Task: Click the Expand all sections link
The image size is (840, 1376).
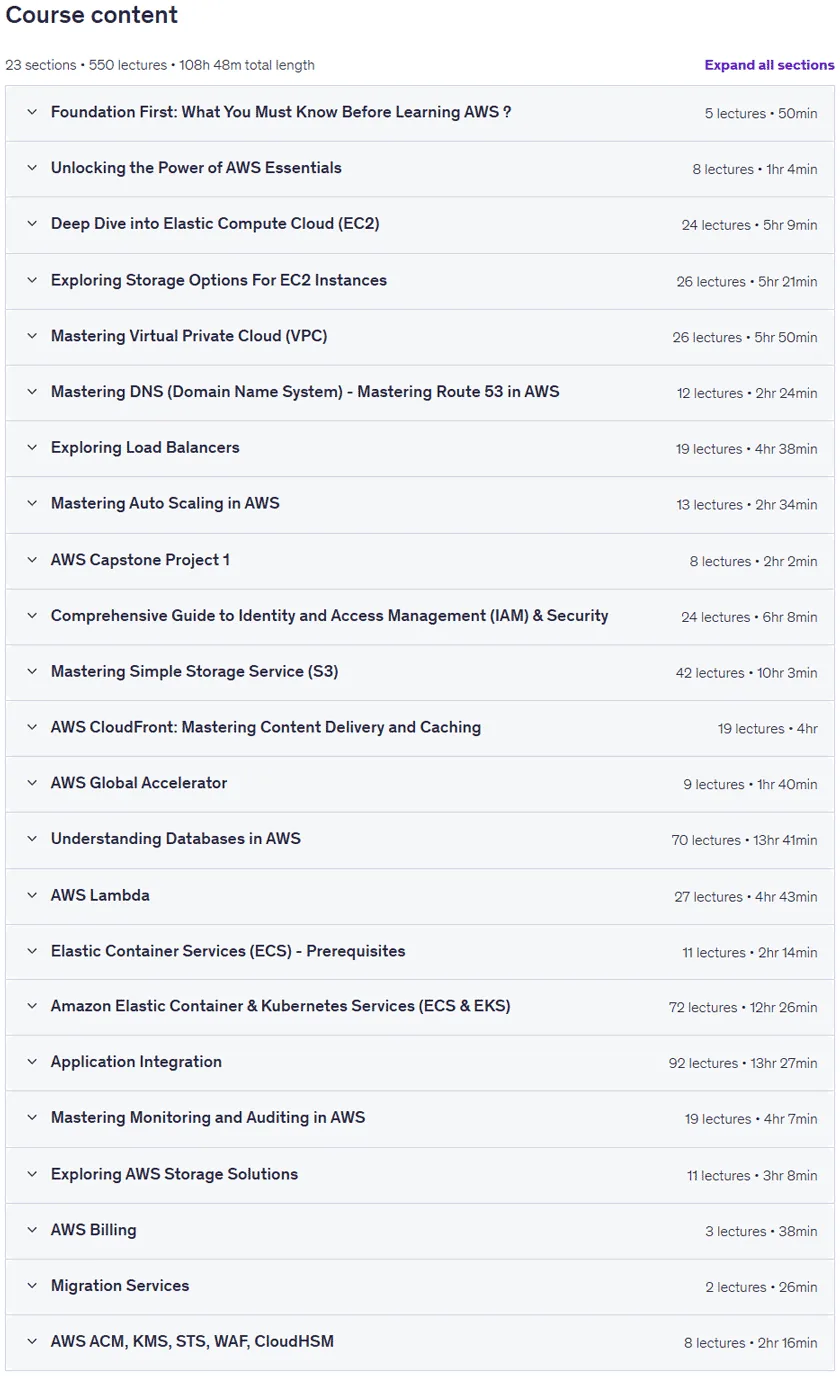Action: [x=769, y=65]
